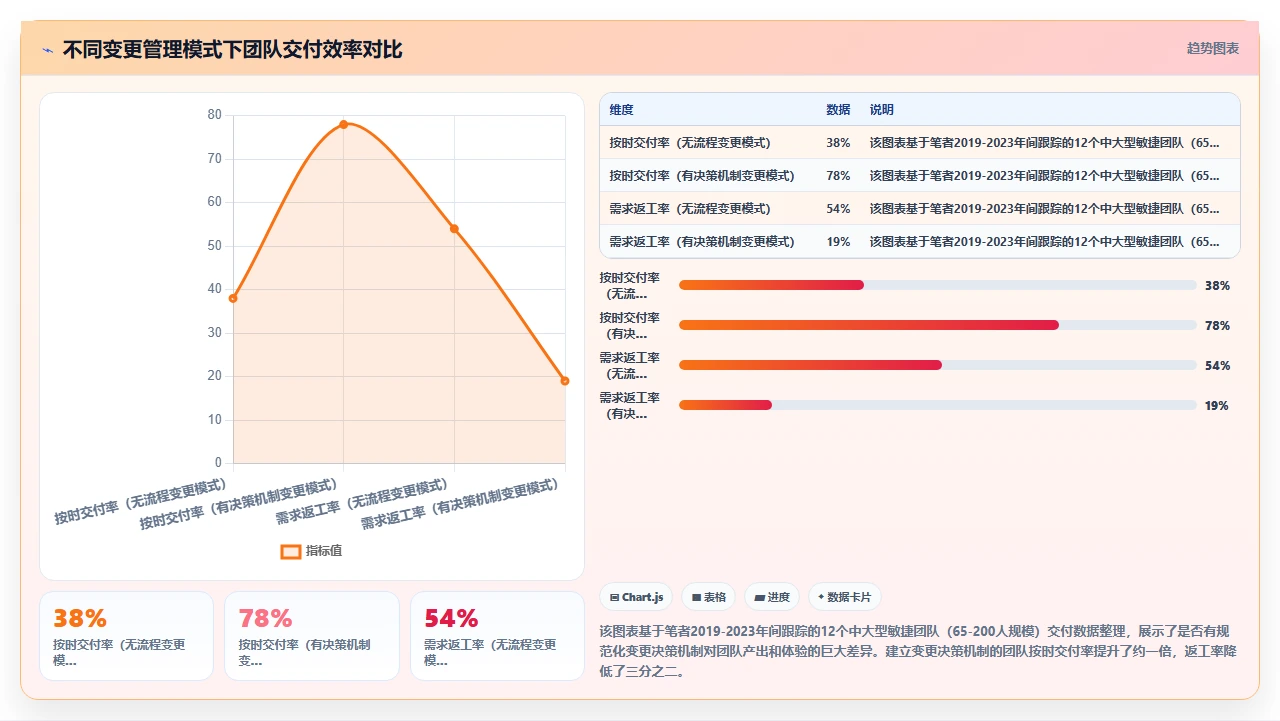Click the 数据 column header

(838, 110)
